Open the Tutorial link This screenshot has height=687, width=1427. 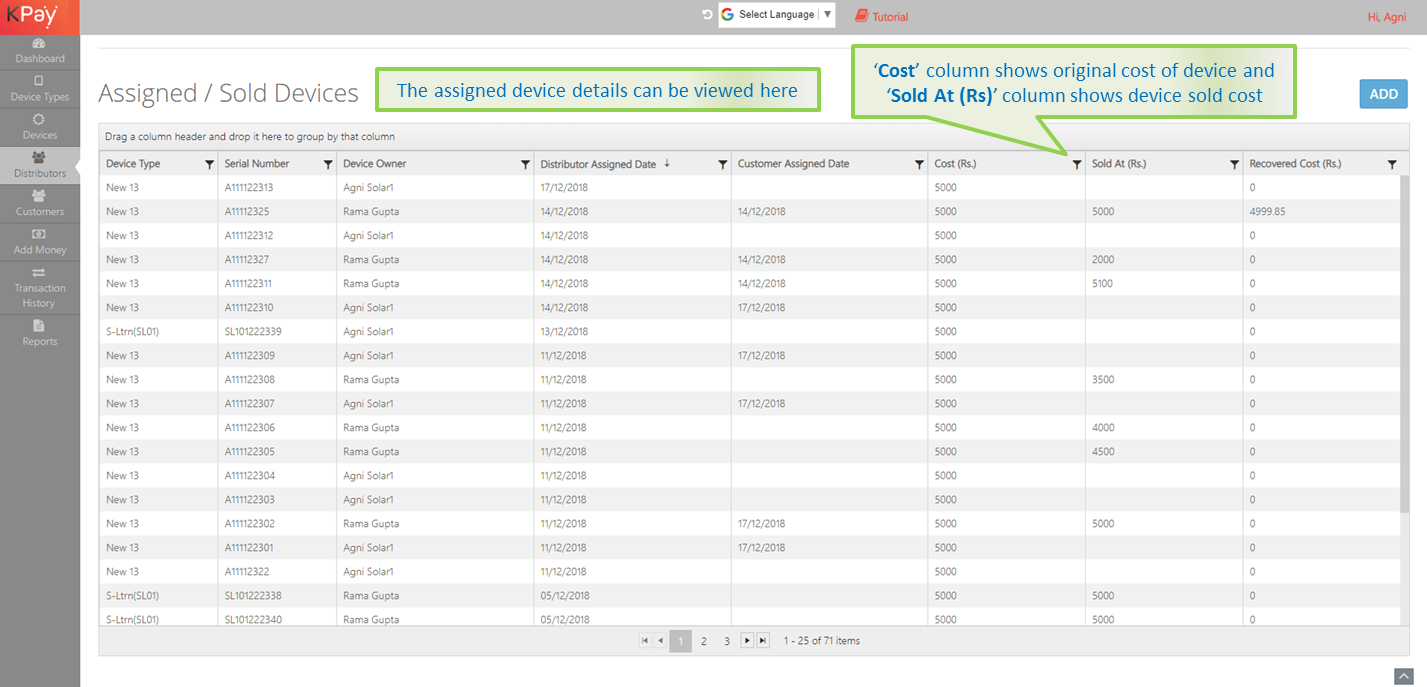(882, 17)
